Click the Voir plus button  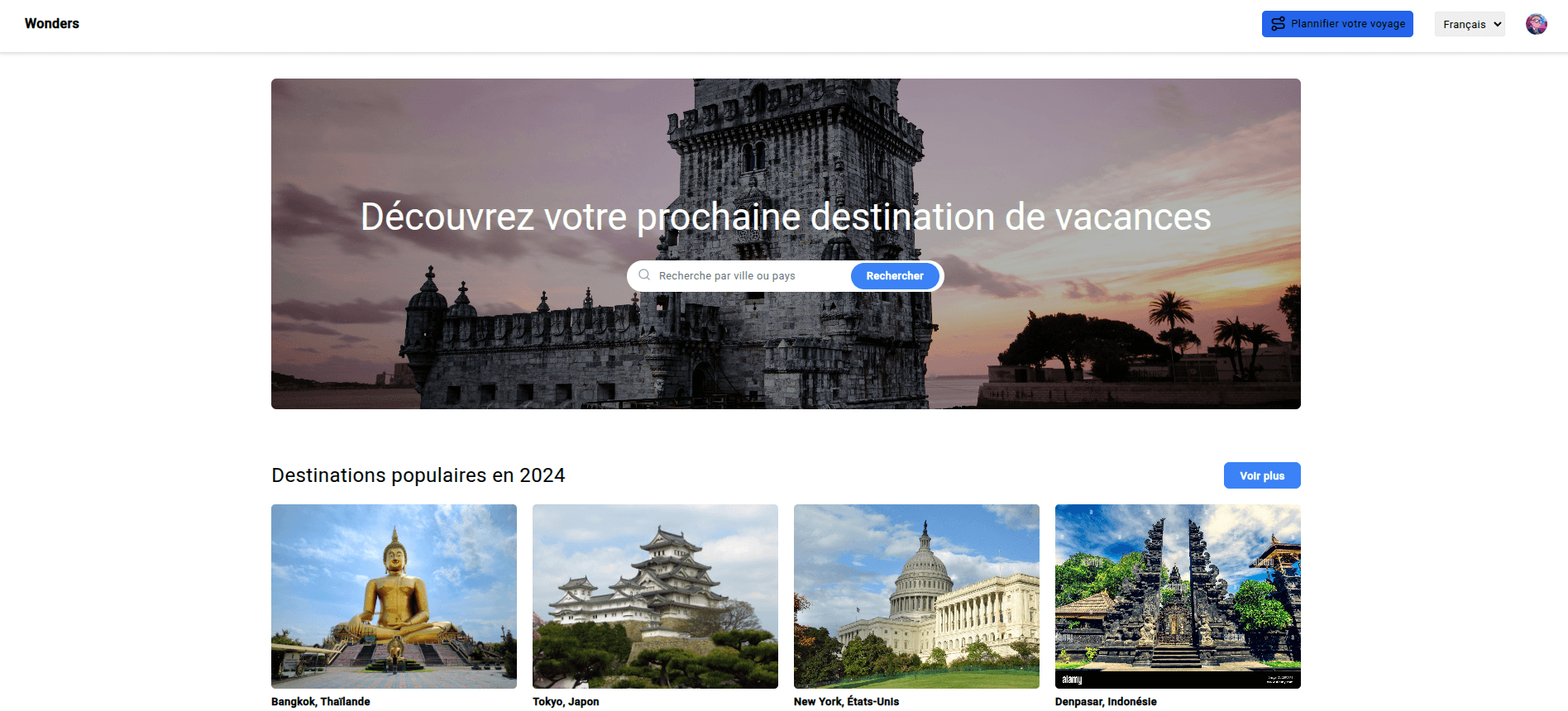click(x=1261, y=475)
